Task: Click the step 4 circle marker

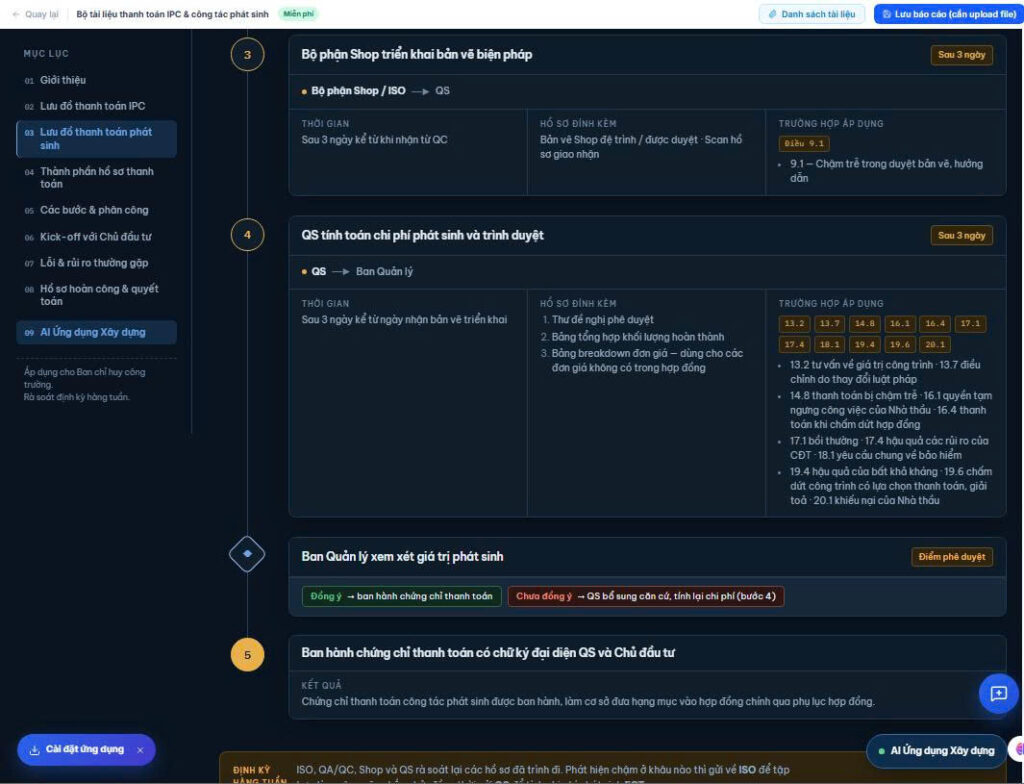Action: tap(248, 235)
